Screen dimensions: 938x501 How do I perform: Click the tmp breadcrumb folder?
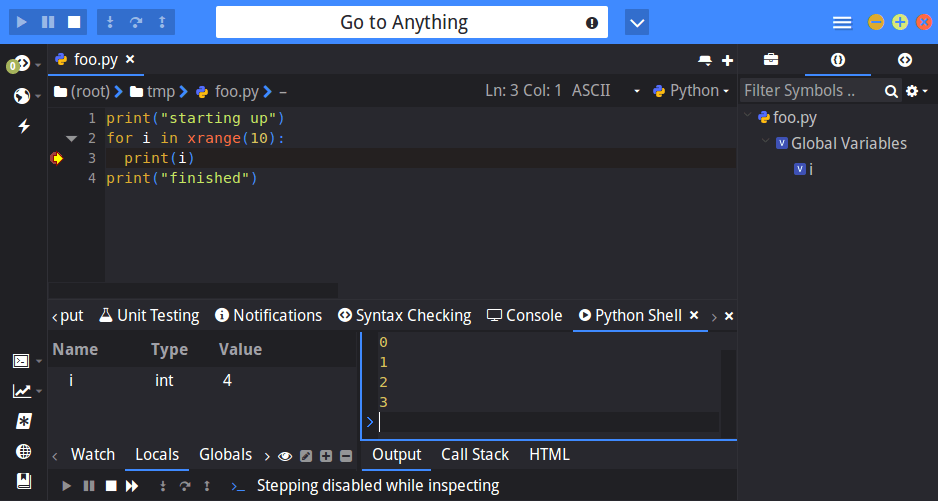click(153, 92)
